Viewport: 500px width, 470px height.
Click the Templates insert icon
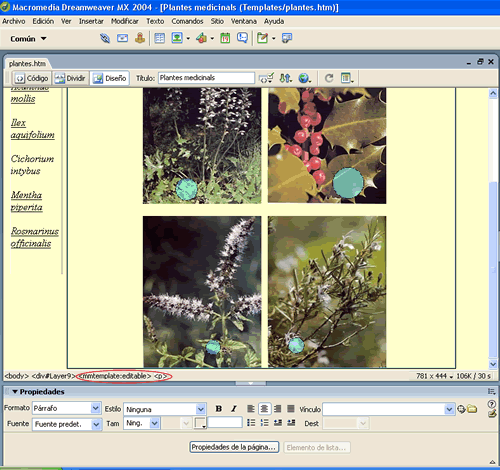[263, 38]
